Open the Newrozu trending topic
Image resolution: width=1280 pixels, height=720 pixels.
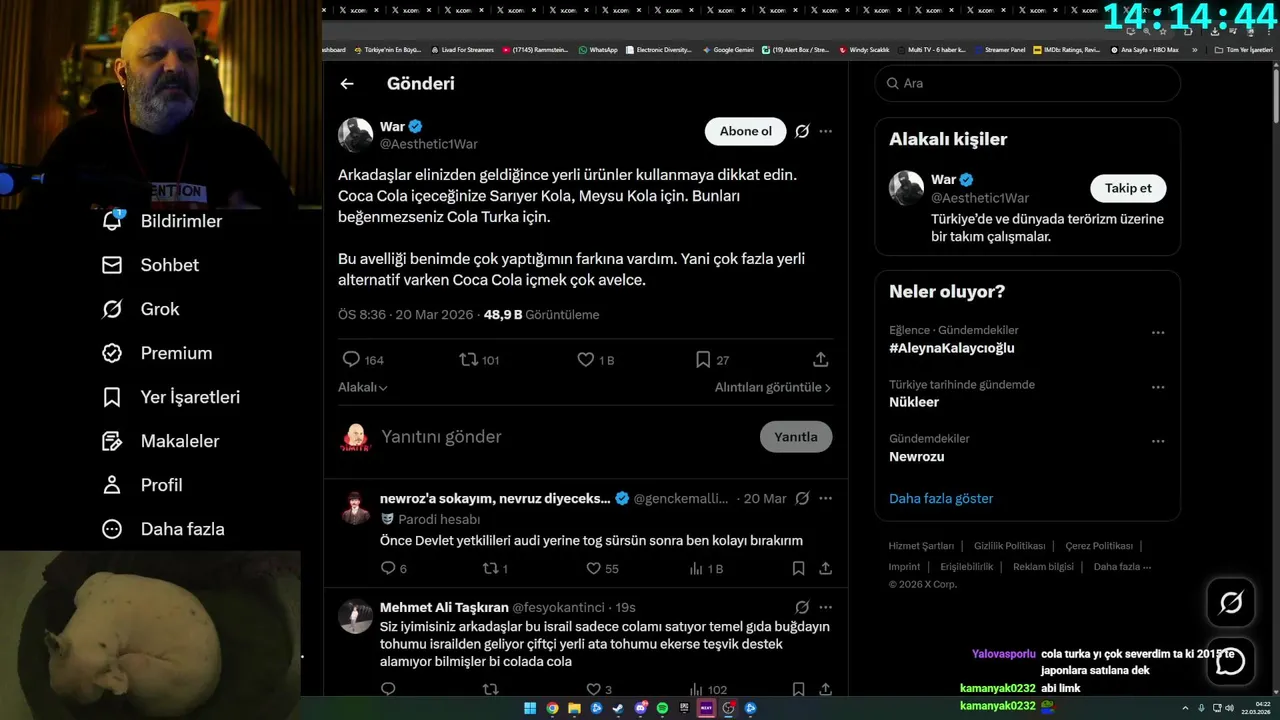coord(917,456)
